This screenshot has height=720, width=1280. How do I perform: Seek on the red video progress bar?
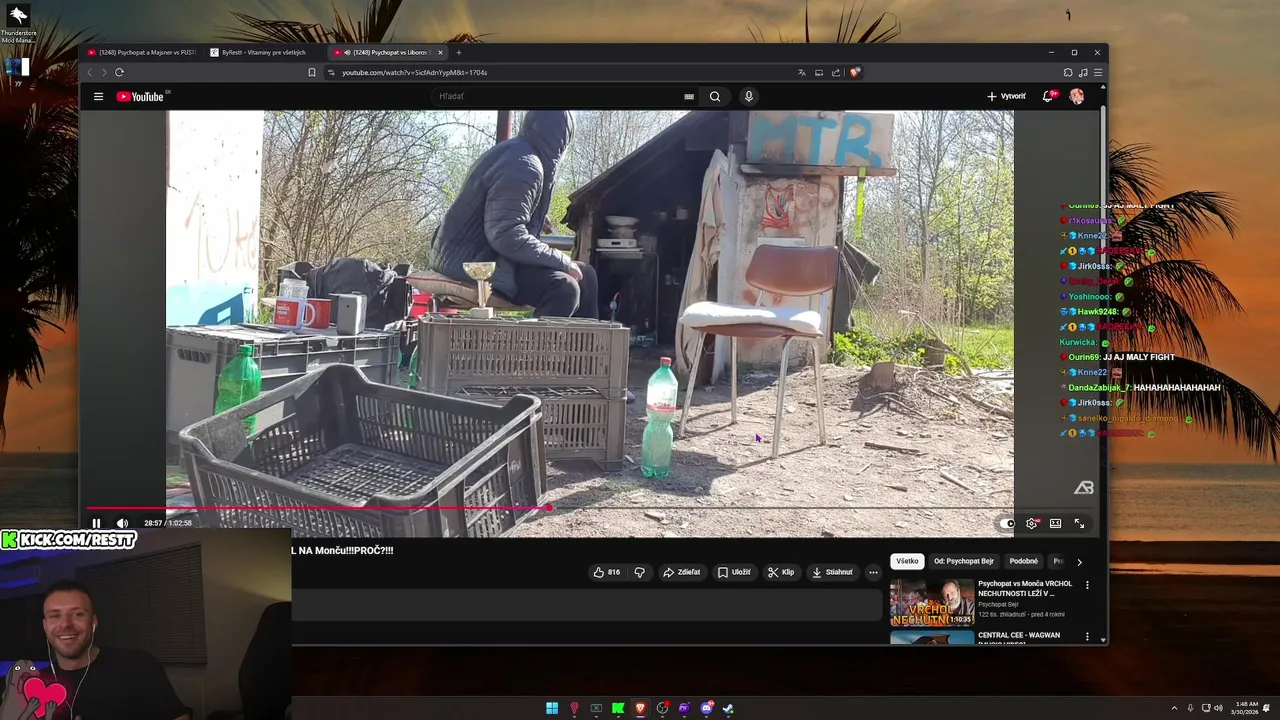(x=318, y=508)
